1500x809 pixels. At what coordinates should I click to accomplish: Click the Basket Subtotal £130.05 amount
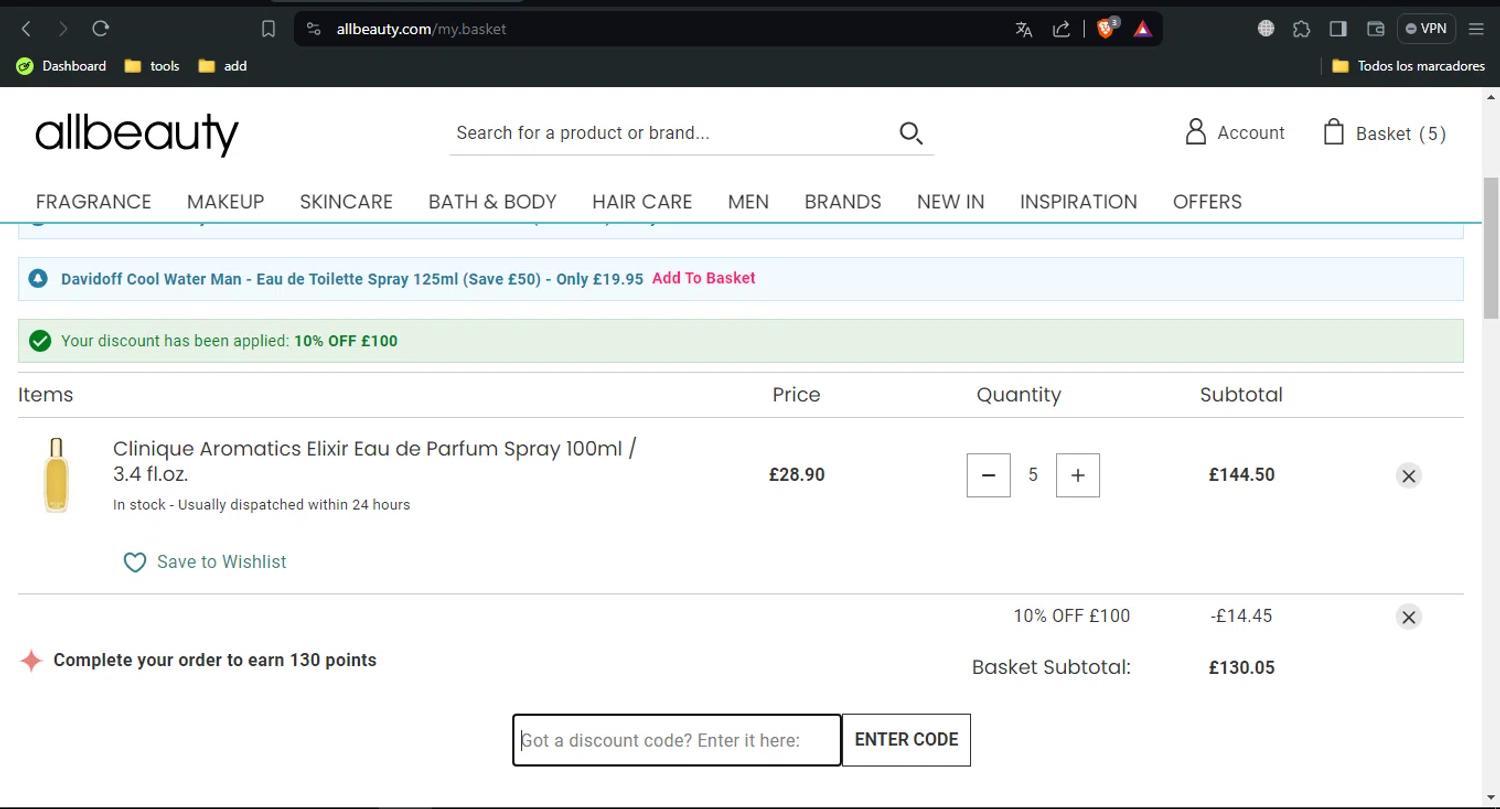pos(1241,668)
